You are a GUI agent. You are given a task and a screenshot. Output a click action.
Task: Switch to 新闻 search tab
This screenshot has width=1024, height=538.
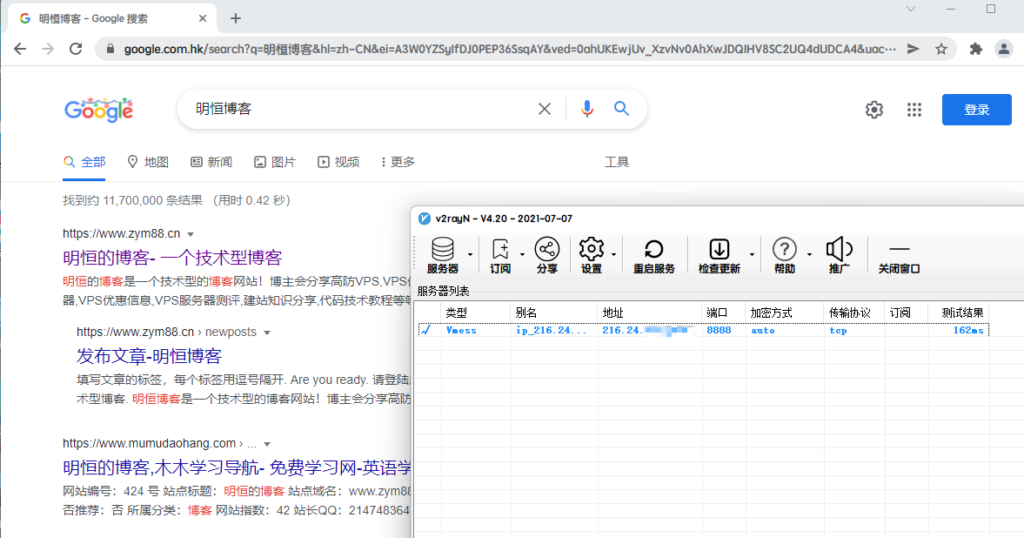[x=212, y=162]
